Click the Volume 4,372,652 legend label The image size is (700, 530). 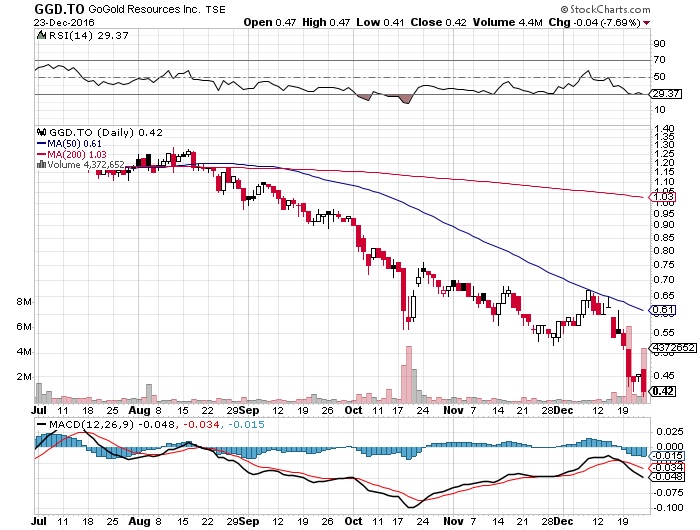click(x=86, y=165)
